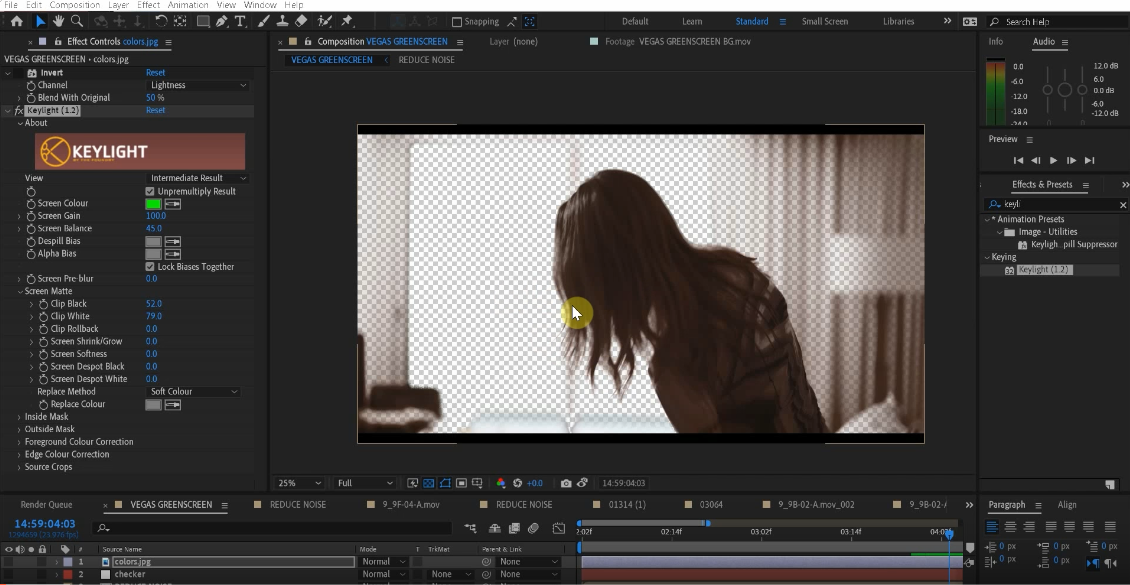The image size is (1130, 585).
Task: Open the Channel Lightness dropdown
Action: coord(197,85)
